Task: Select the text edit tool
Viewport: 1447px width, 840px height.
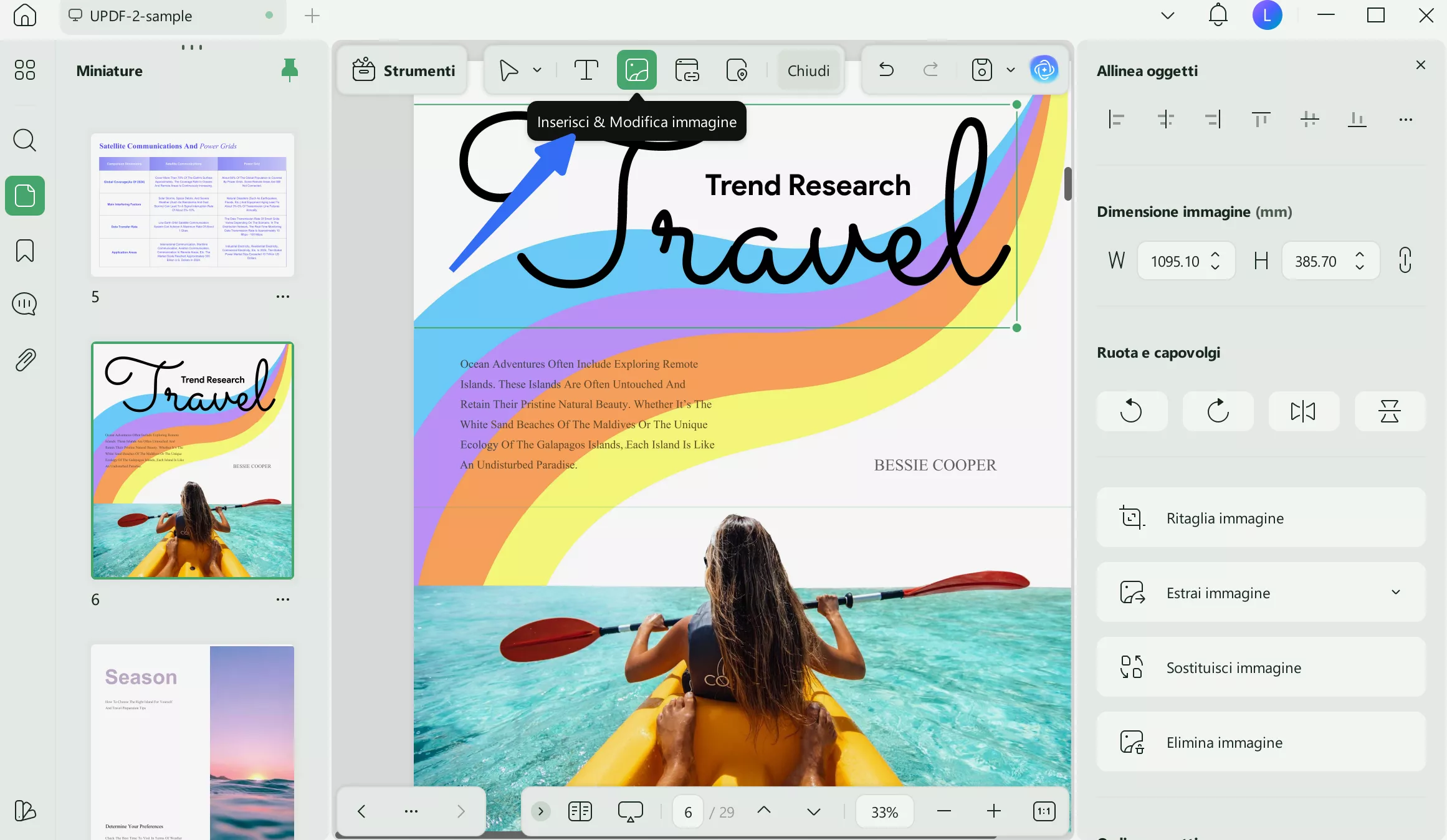Action: click(x=585, y=70)
